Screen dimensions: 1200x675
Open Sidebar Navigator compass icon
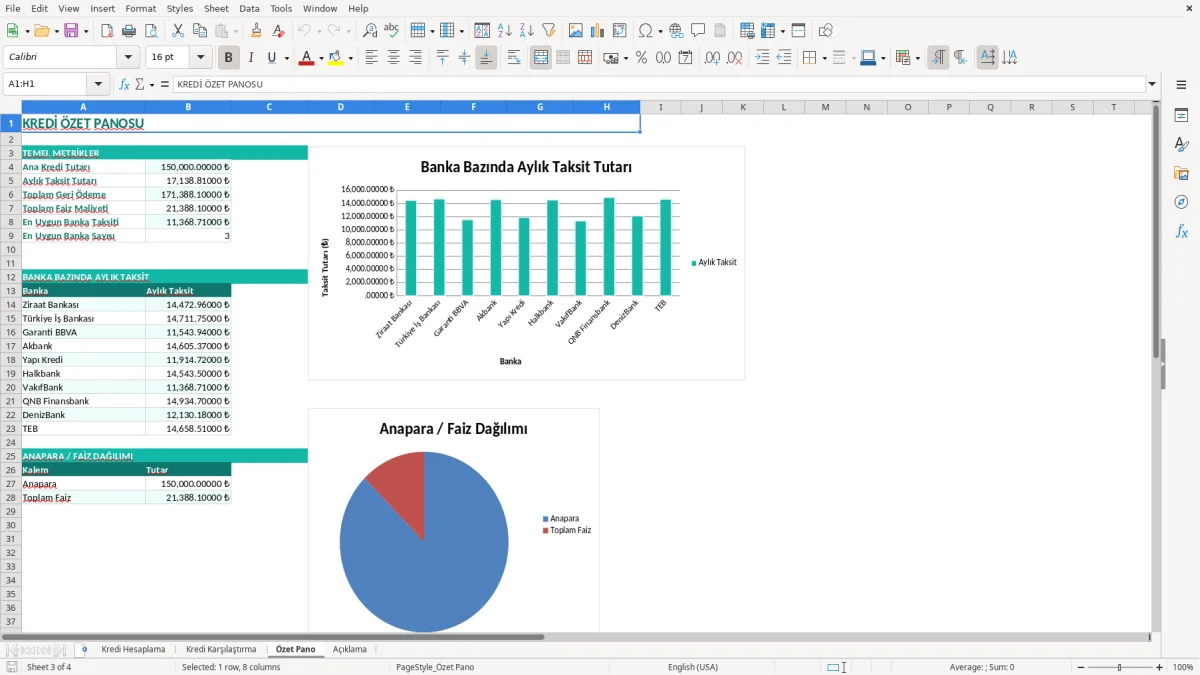(x=1181, y=203)
